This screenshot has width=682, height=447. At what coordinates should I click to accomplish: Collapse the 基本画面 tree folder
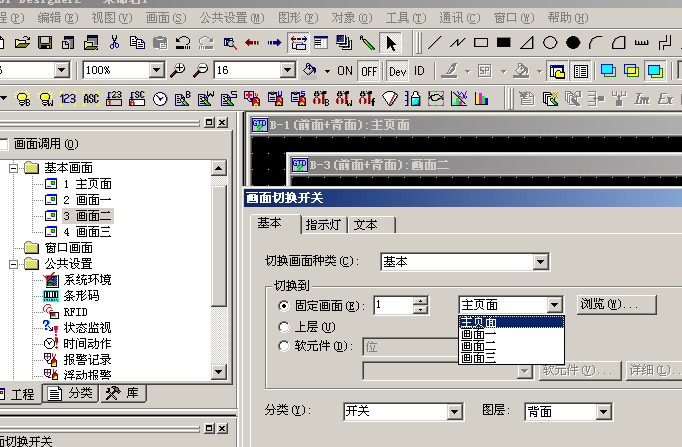pyautogui.click(x=15, y=168)
